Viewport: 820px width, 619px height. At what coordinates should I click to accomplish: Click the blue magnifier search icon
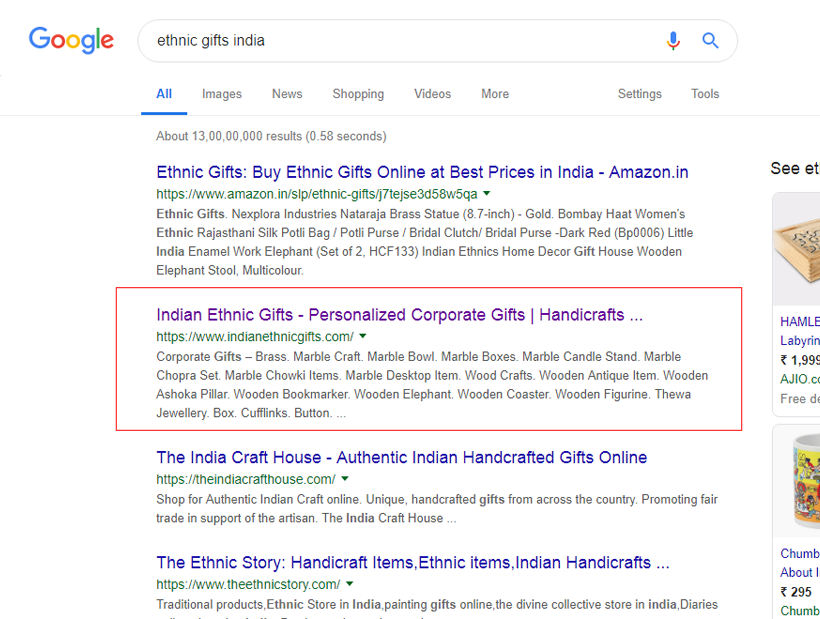(710, 40)
